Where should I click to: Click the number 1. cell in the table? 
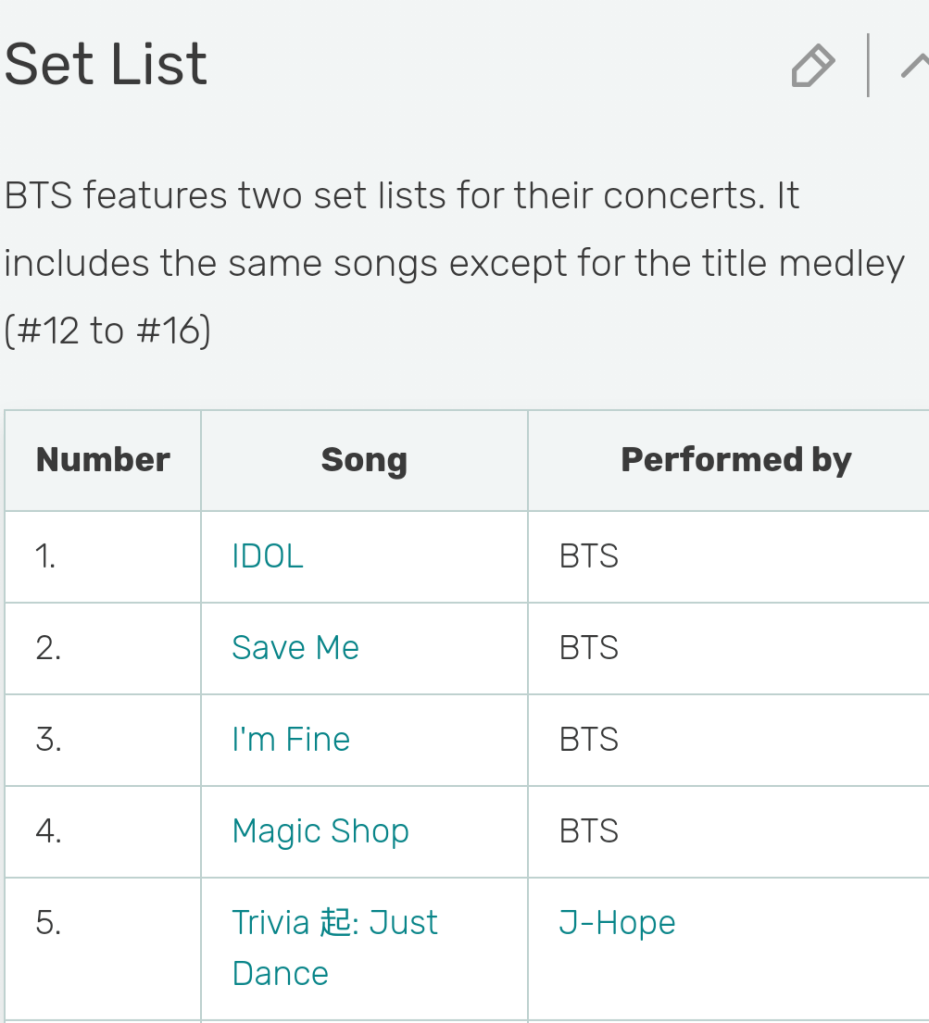pyautogui.click(x=46, y=556)
